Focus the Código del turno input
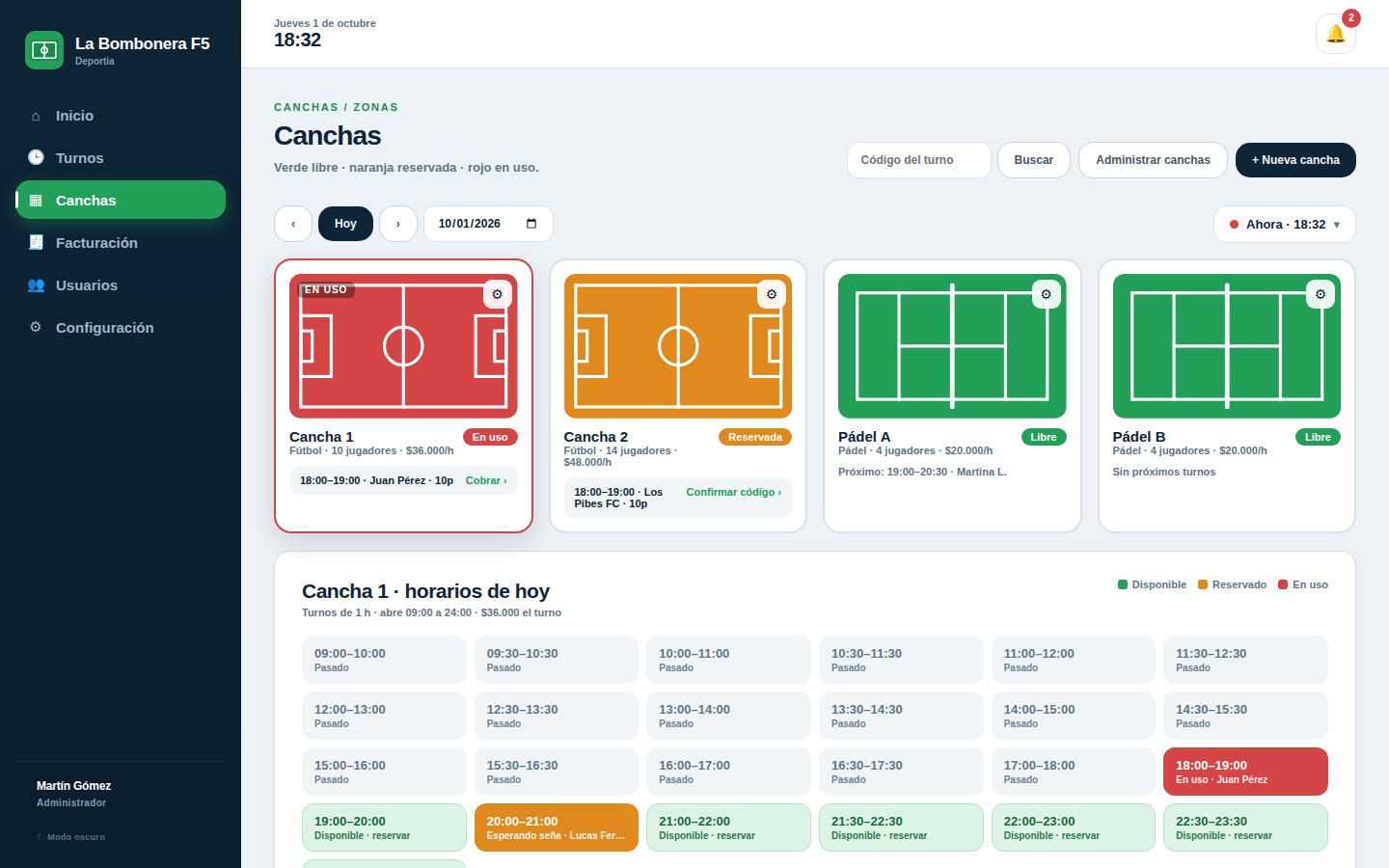This screenshot has width=1389, height=868. 919,160
